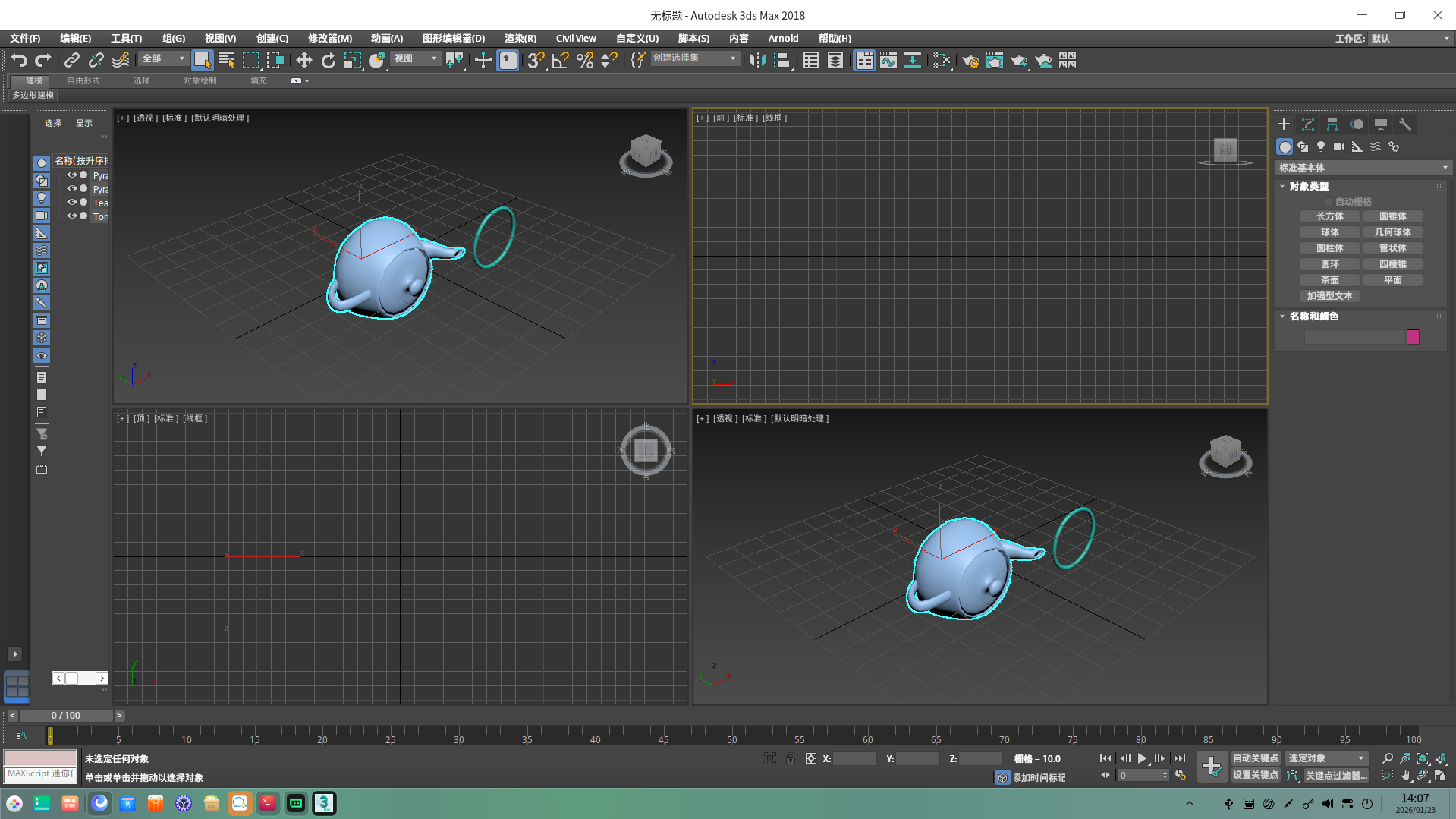Open the 修改器(M) menu
This screenshot has width=1456, height=819.
[x=329, y=39]
